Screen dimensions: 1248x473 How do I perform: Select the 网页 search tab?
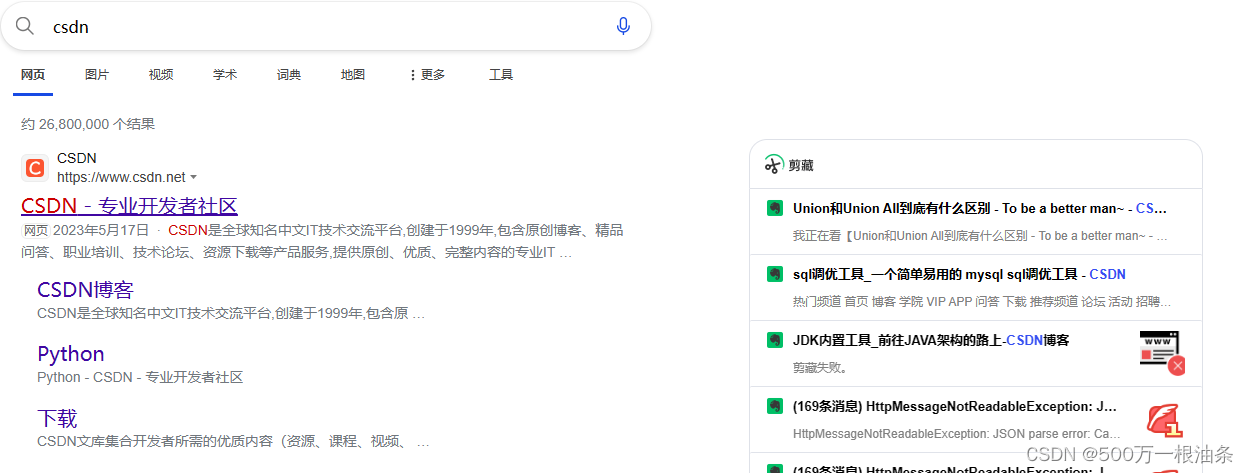coord(33,75)
